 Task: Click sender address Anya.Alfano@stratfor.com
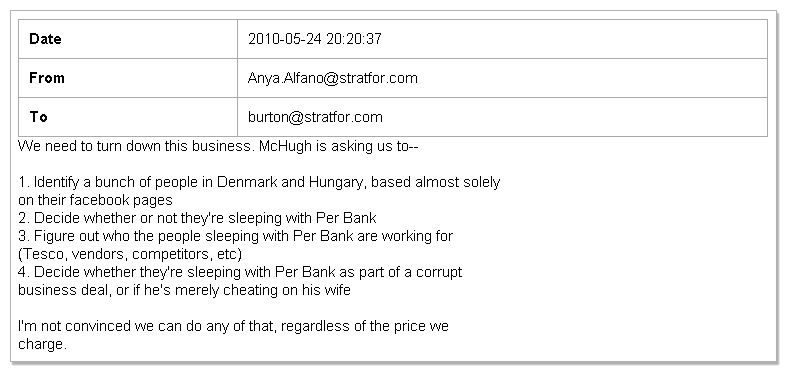coord(333,78)
